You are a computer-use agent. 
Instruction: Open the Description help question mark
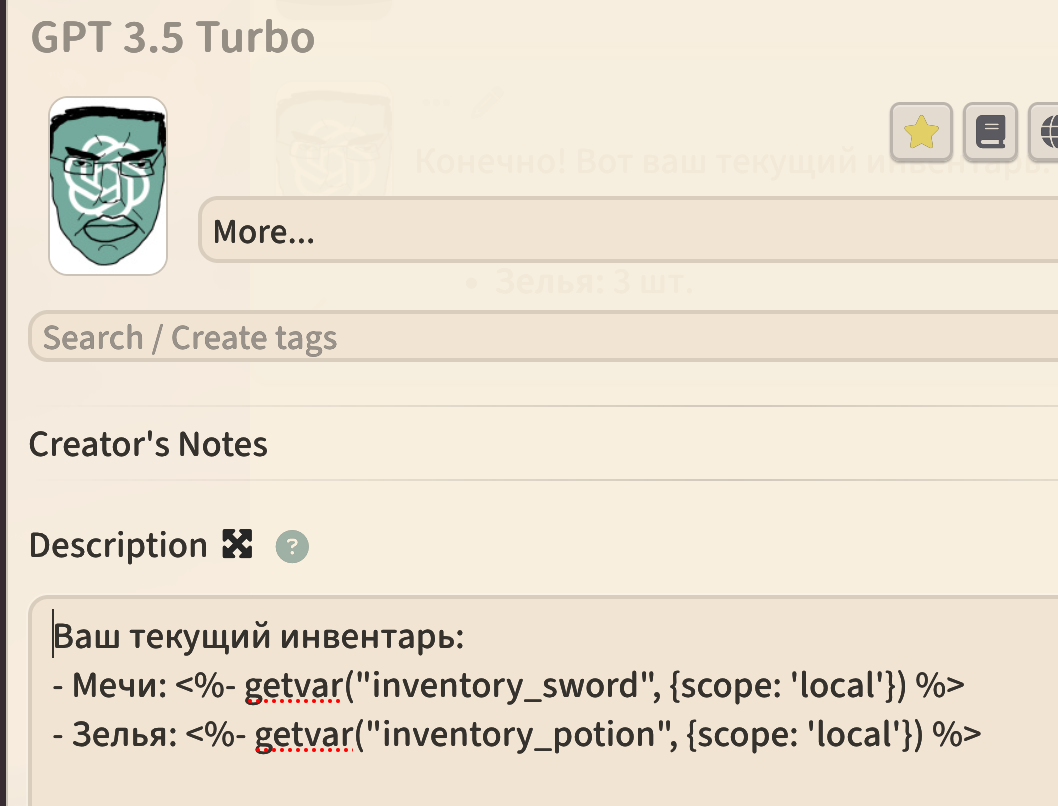point(292,546)
